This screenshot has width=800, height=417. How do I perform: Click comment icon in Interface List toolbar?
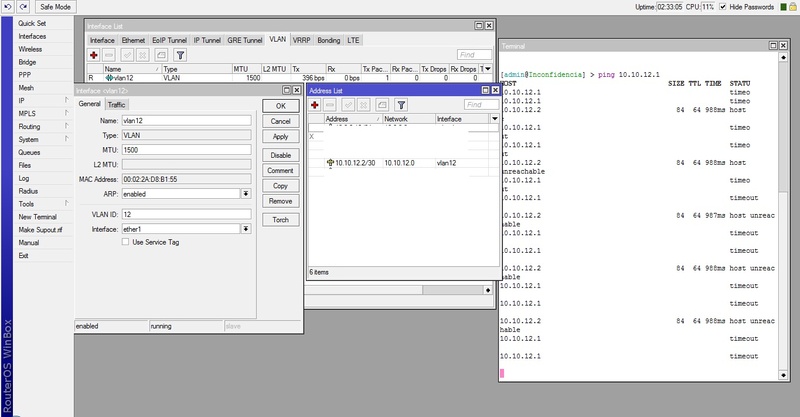161,55
